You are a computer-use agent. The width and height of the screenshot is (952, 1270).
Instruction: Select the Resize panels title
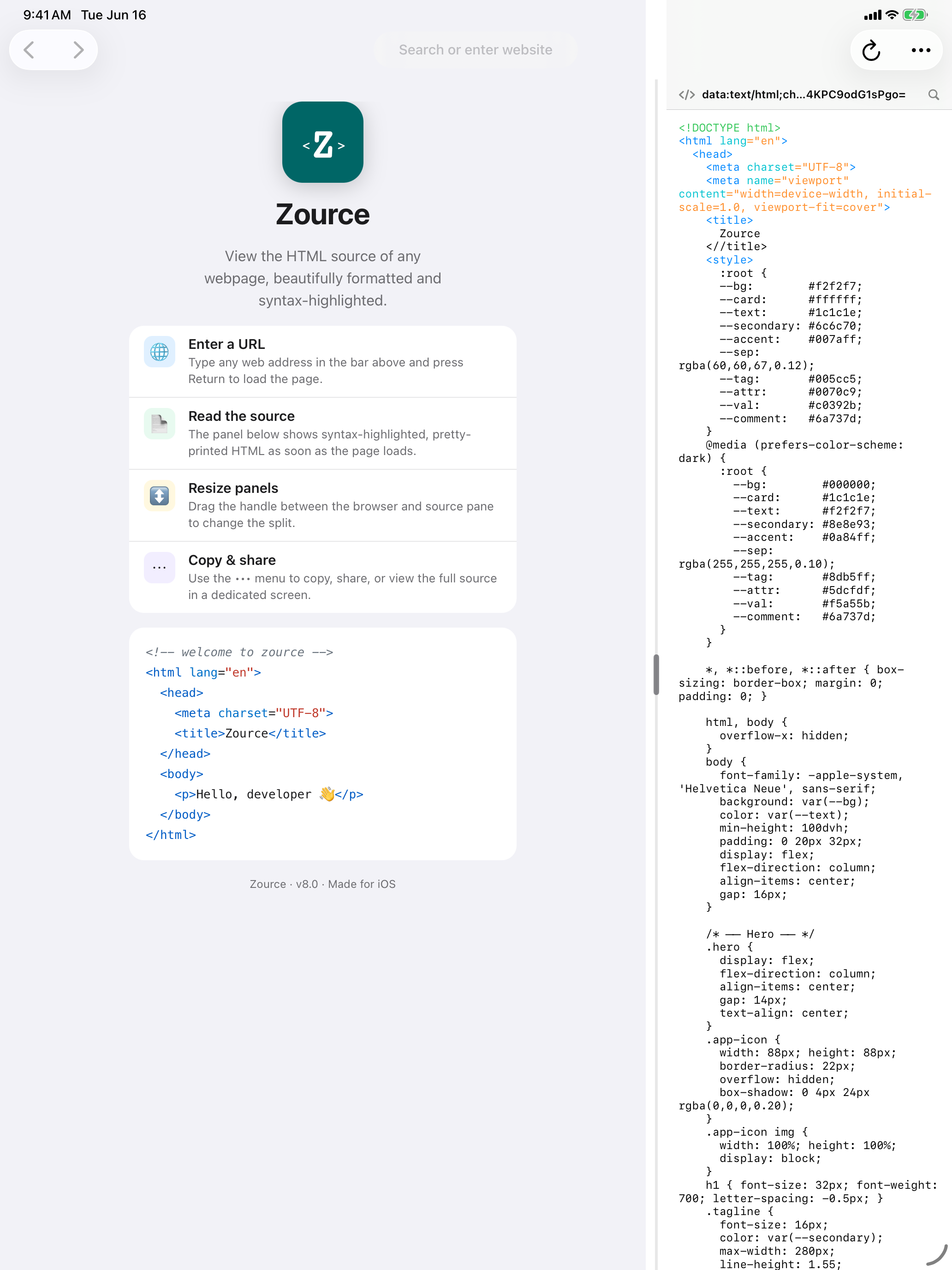click(x=233, y=488)
